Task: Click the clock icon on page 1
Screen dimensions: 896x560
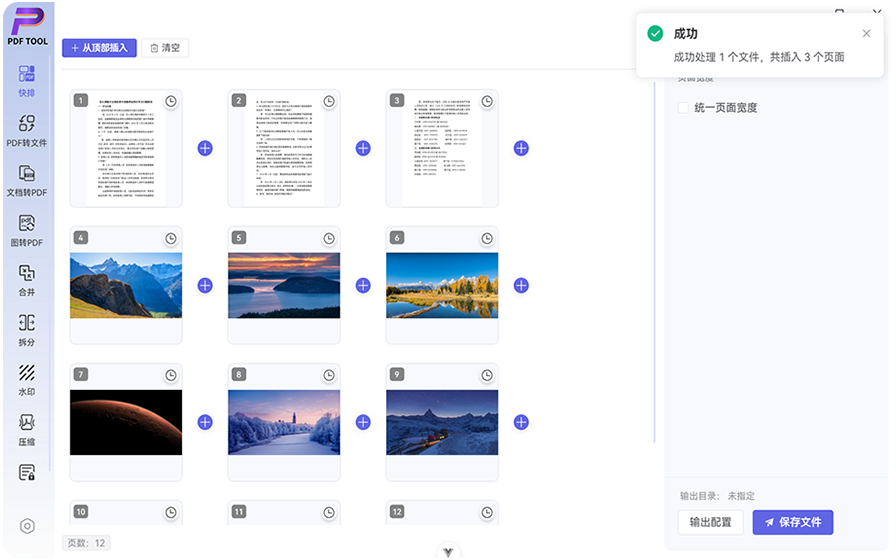Action: 171,101
